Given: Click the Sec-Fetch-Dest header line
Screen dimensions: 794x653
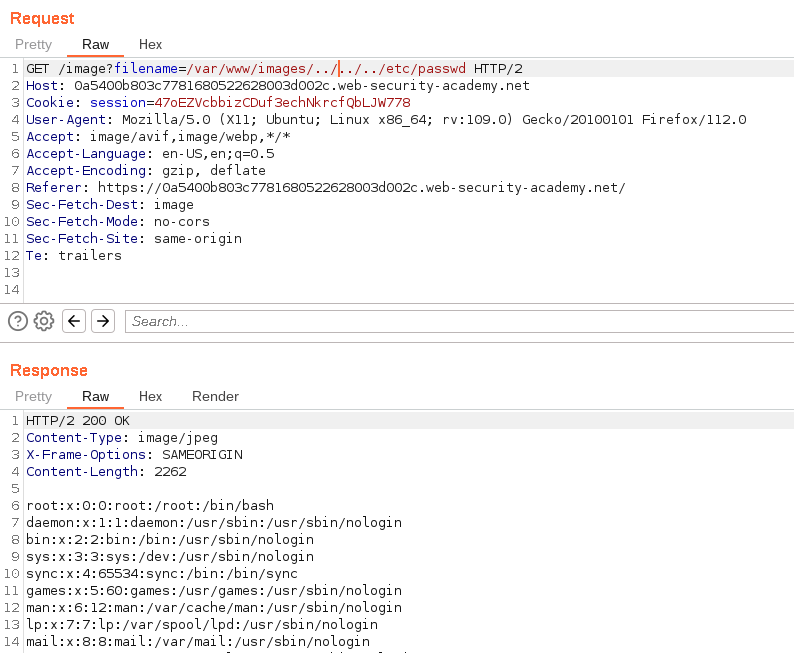Looking at the screenshot, I should tap(110, 205).
